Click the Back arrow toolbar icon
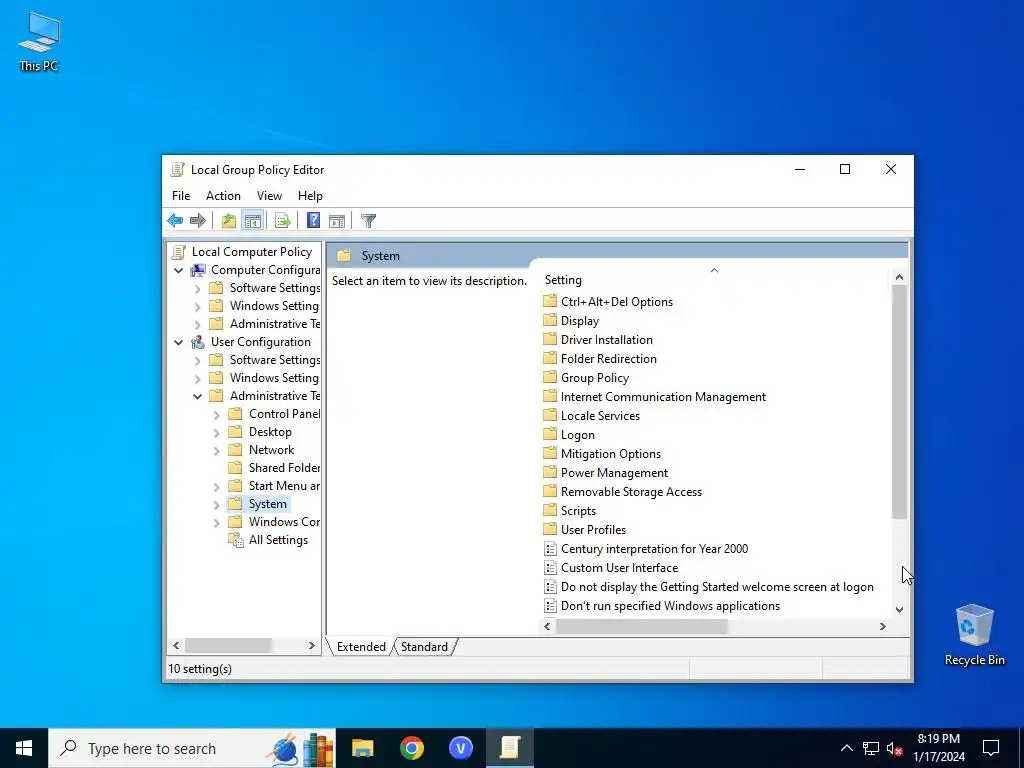1024x768 pixels. pos(175,221)
